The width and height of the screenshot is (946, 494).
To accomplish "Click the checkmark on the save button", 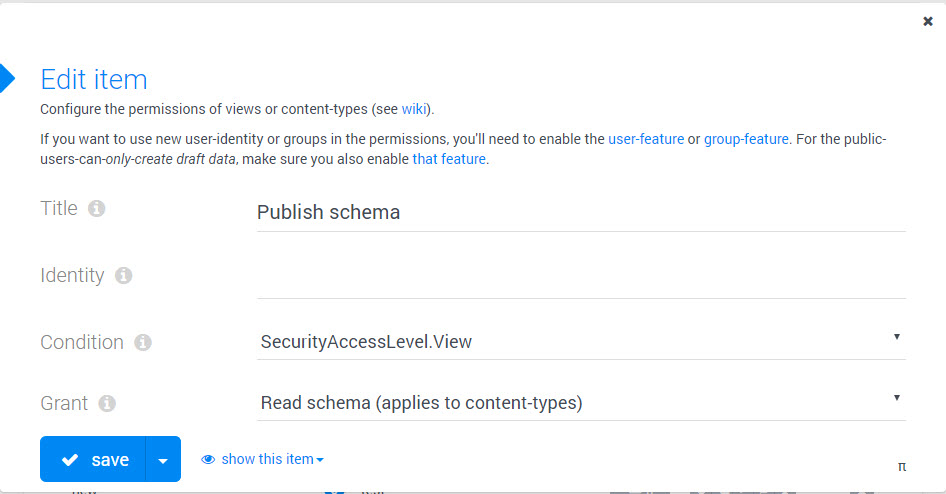I will coord(70,460).
